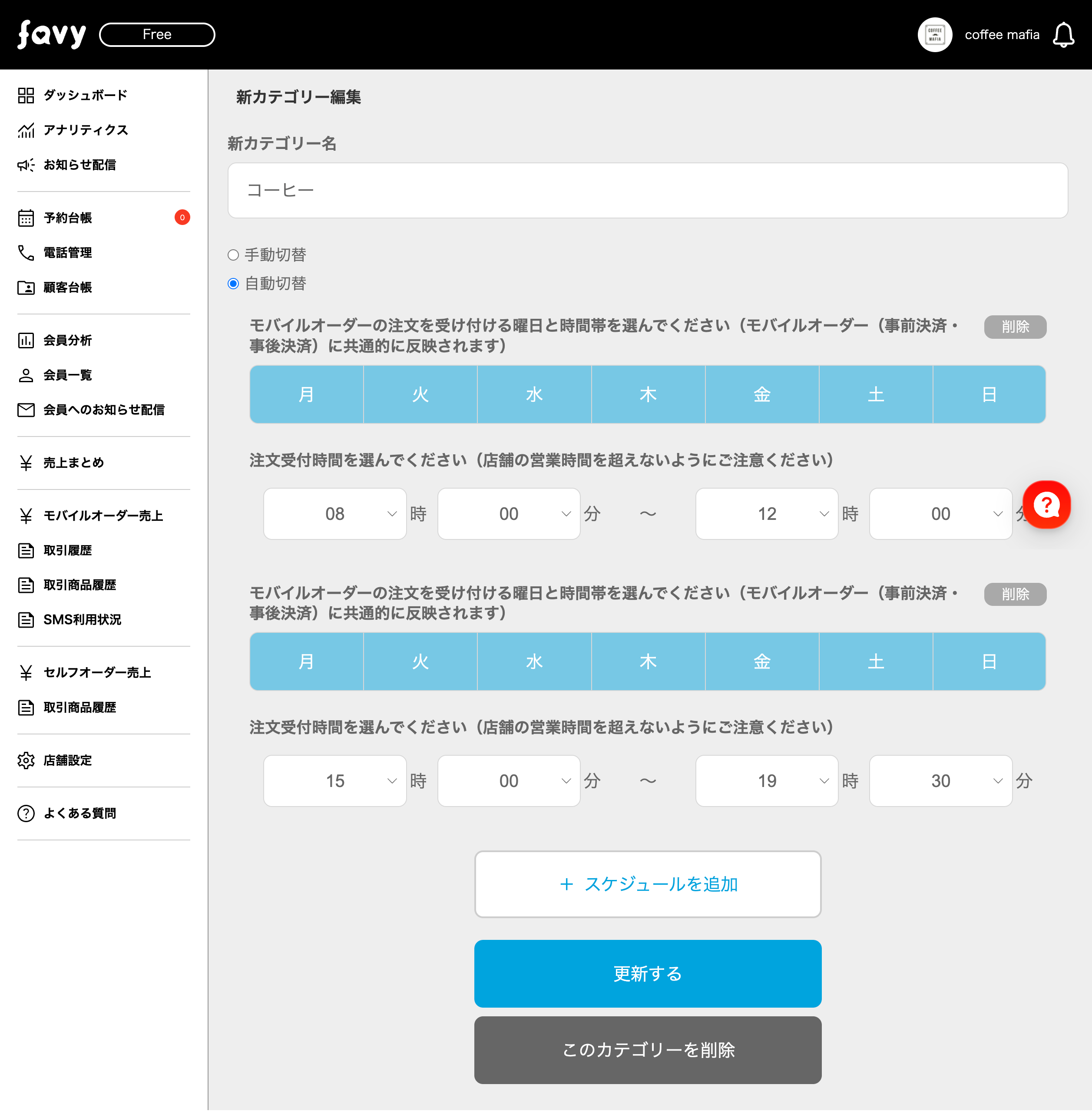The image size is (1092, 1111).
Task: Open 取引履歴 sidebar menu item
Action: tap(68, 551)
